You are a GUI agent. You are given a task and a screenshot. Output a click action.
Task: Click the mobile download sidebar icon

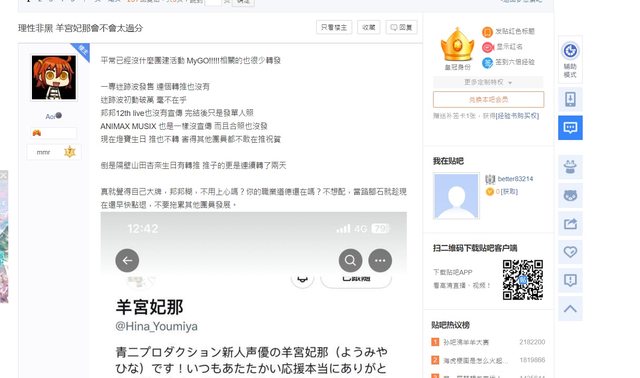tap(570, 99)
